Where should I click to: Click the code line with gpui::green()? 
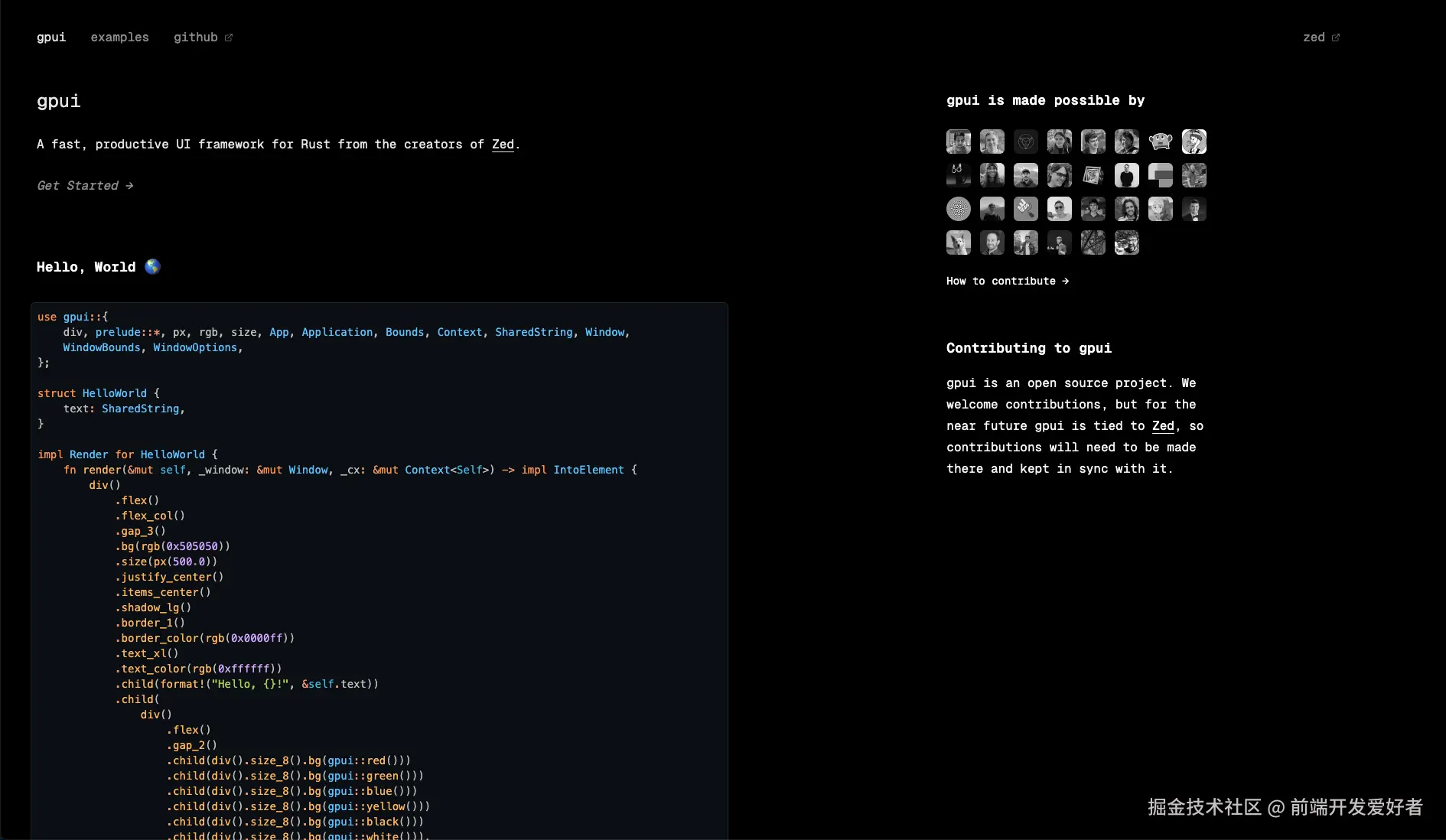tap(295, 776)
